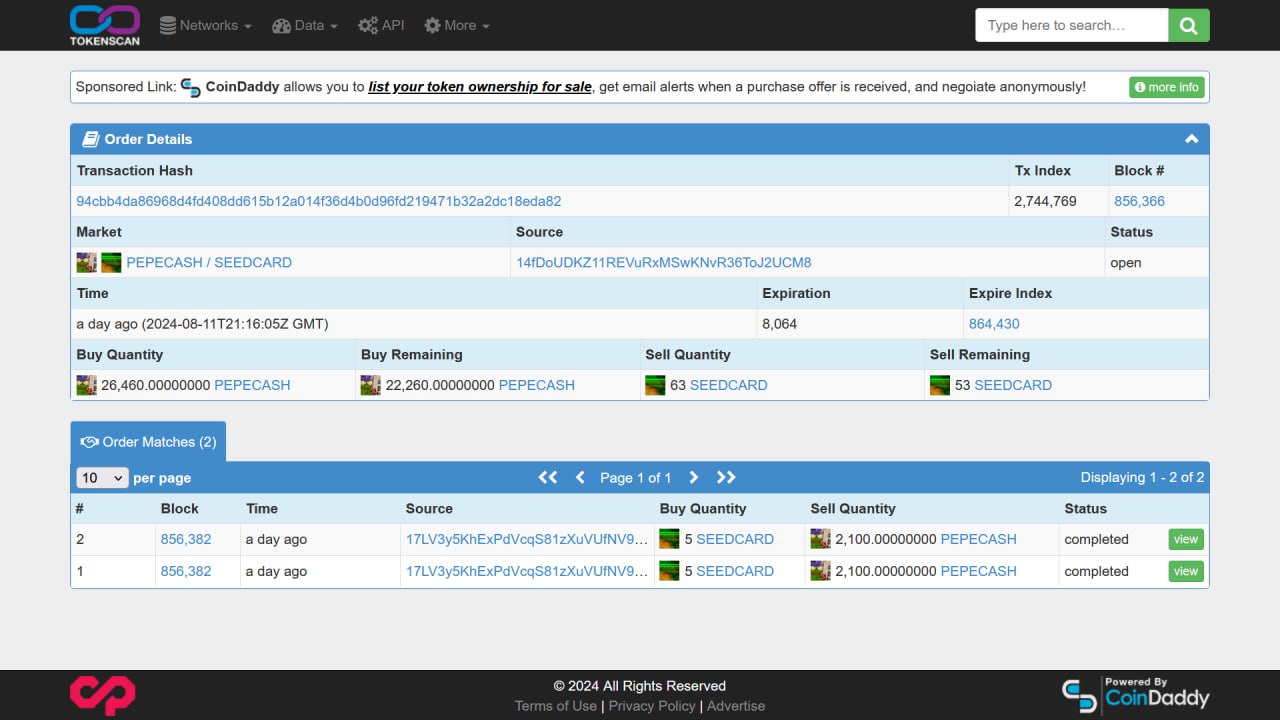Click 'Displaying 1 - 2 of 2' text
Image resolution: width=1280 pixels, height=720 pixels.
pyautogui.click(x=1142, y=477)
